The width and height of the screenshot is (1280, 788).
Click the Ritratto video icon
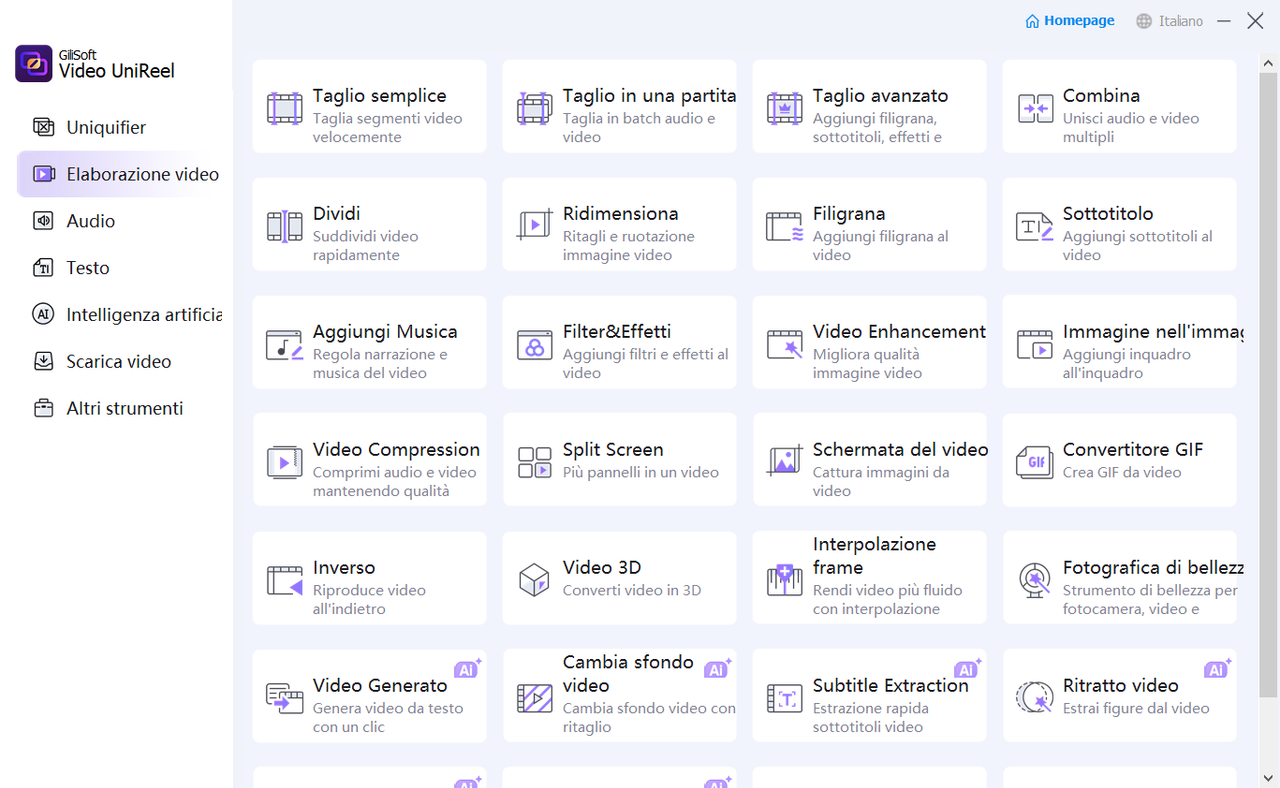pos(1034,698)
